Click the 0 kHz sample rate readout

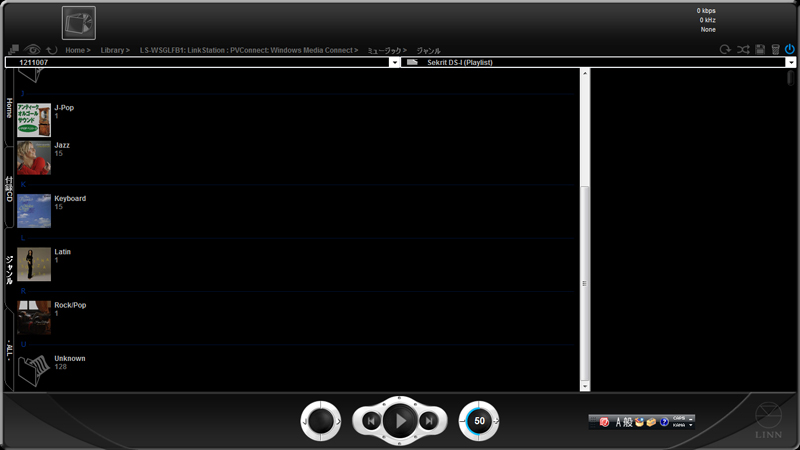point(707,20)
